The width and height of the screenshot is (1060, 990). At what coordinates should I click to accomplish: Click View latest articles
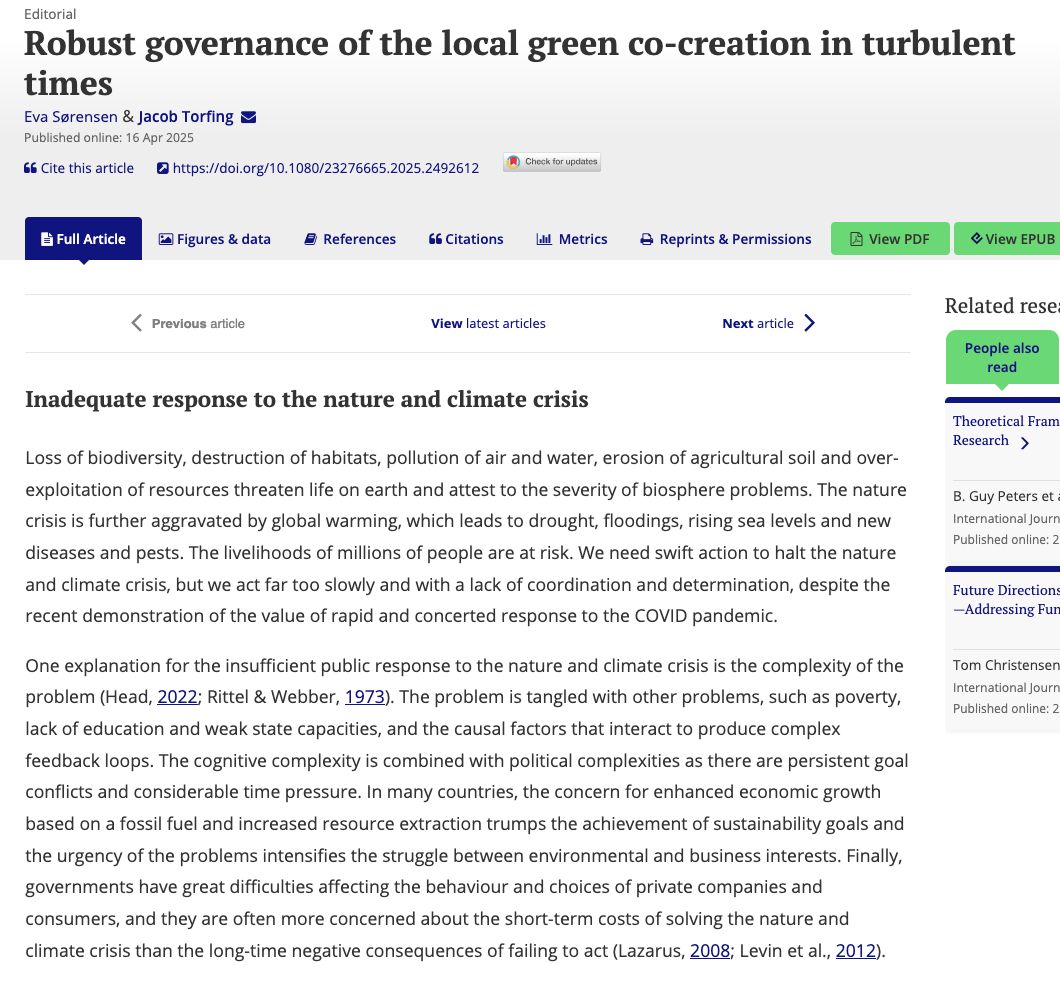488,323
